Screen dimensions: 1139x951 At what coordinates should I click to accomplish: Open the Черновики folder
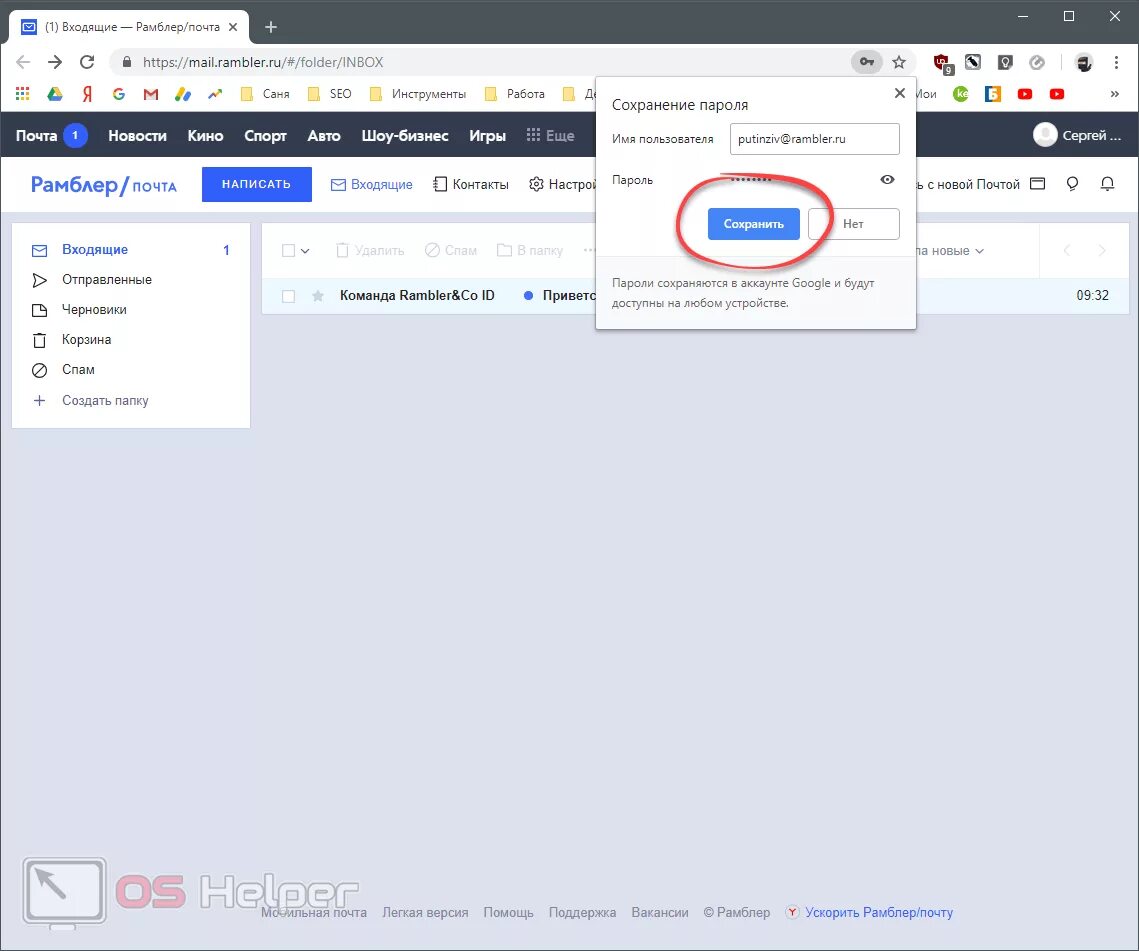pyautogui.click(x=94, y=309)
